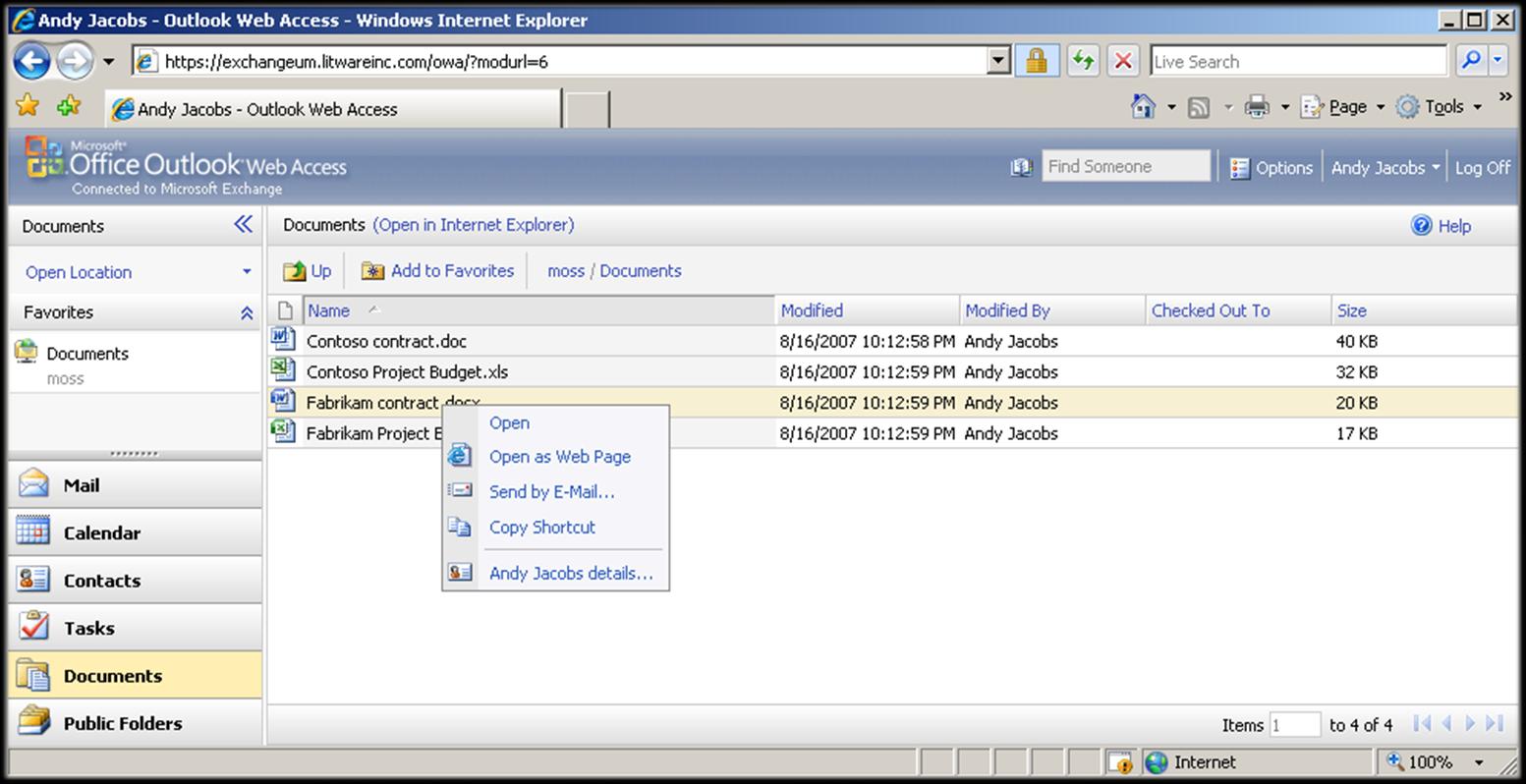The height and width of the screenshot is (784, 1526).
Task: Click the security lock icon
Action: point(1037,61)
